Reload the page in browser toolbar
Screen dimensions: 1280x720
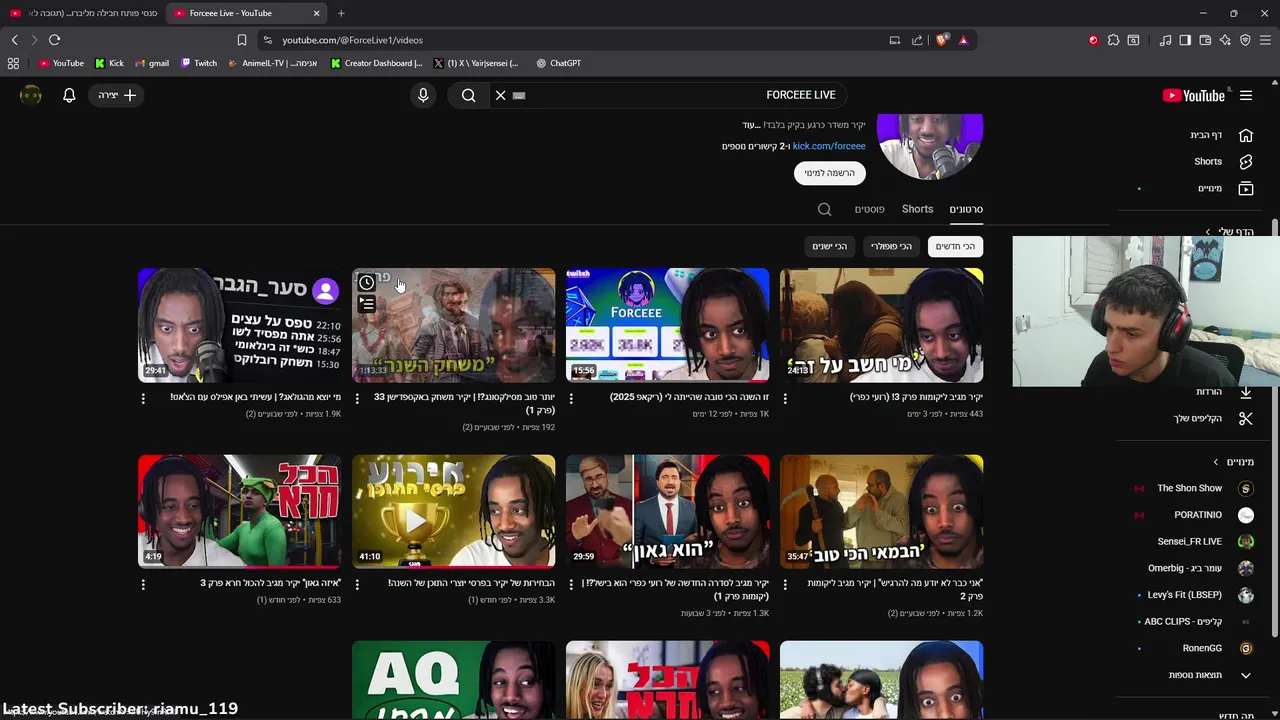click(54, 40)
